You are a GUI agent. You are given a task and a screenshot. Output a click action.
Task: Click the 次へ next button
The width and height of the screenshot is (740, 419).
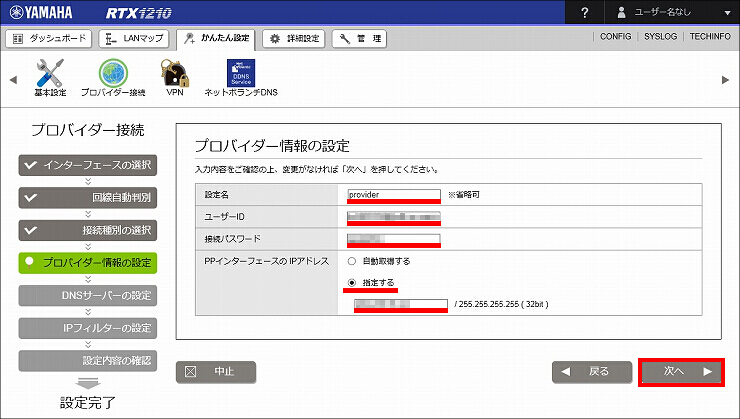point(681,372)
